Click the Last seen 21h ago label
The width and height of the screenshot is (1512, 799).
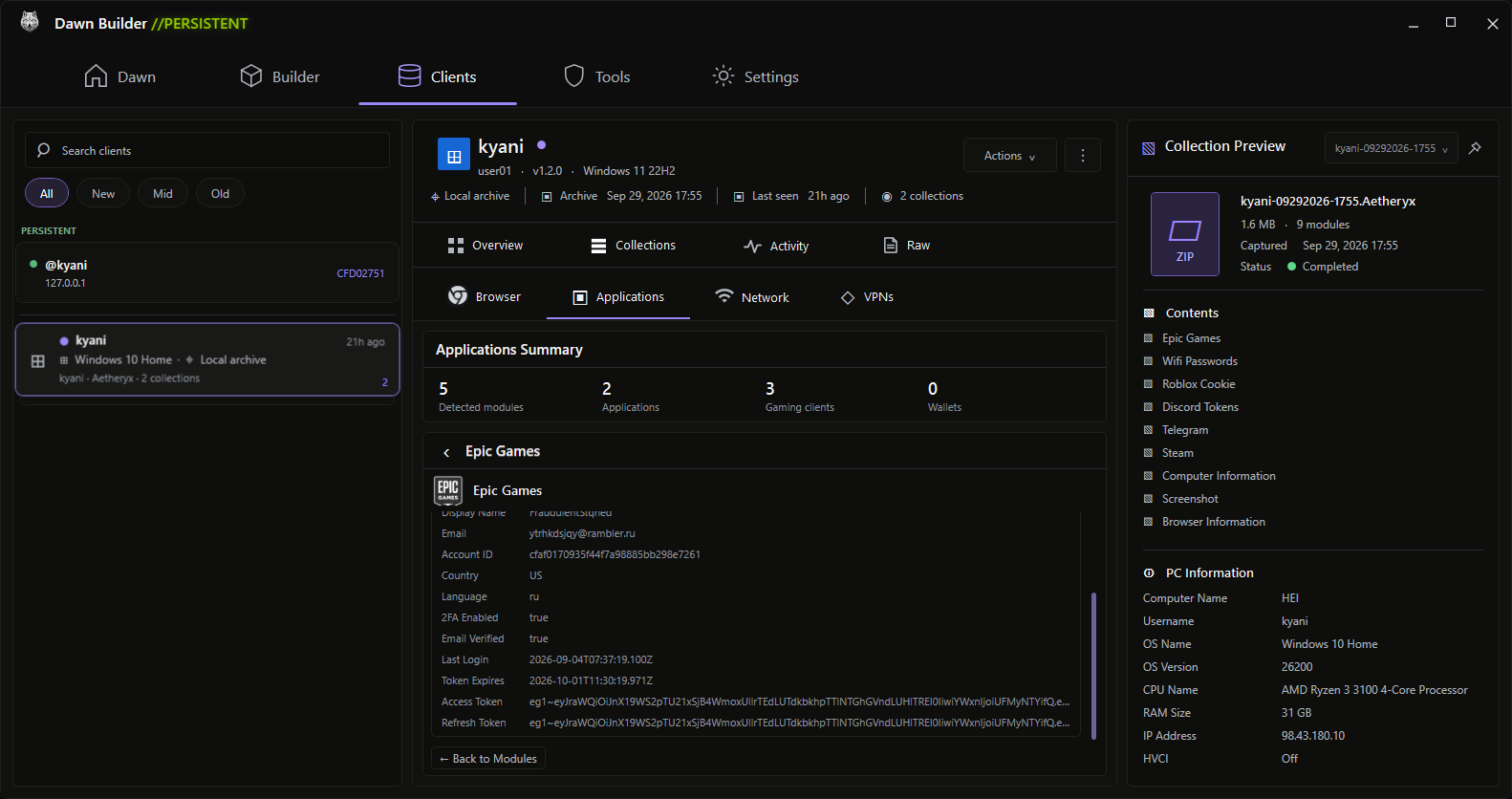[x=791, y=196]
